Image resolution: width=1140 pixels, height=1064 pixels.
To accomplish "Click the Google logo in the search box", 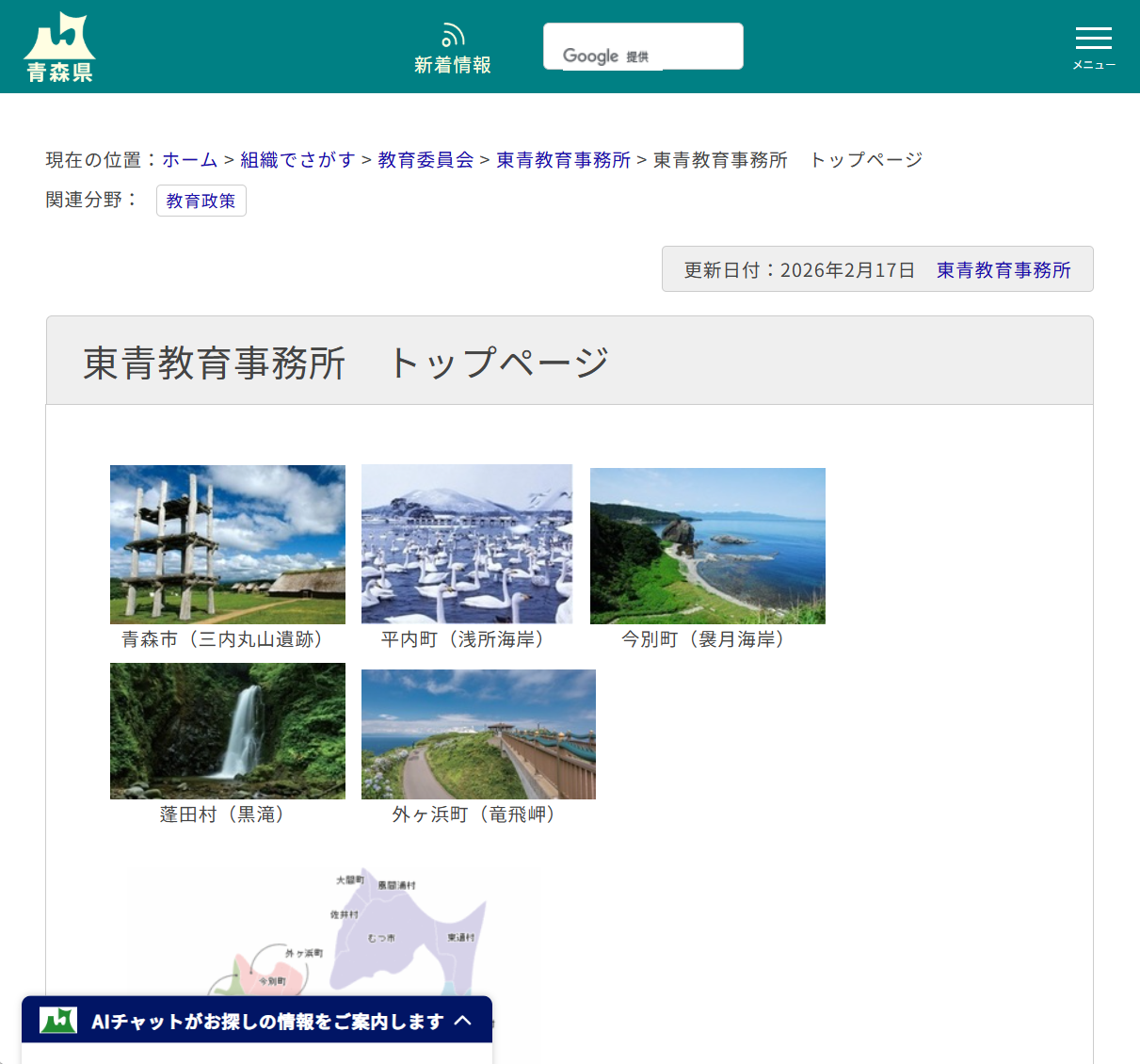I will (x=591, y=56).
